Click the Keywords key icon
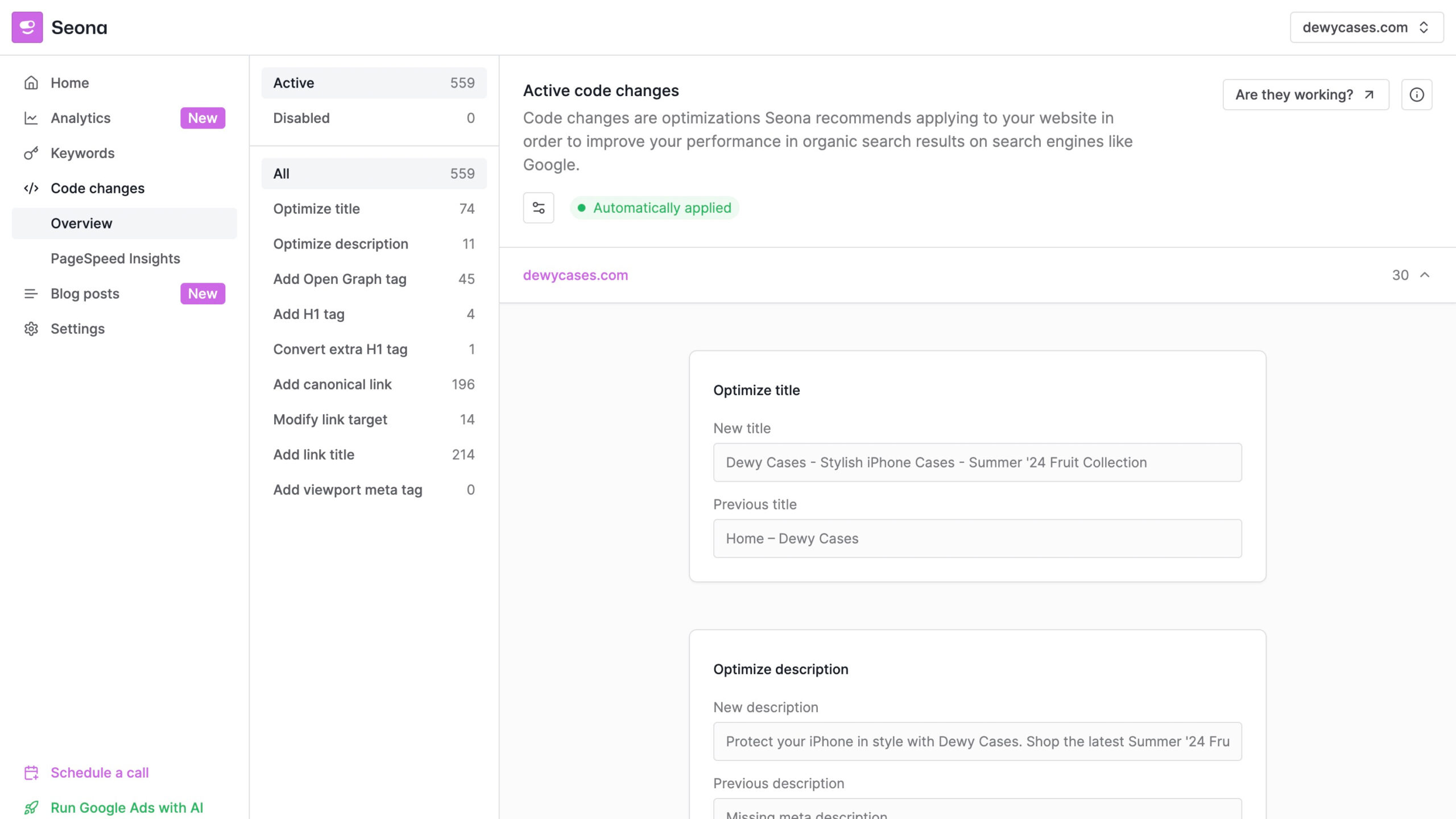 [x=31, y=154]
